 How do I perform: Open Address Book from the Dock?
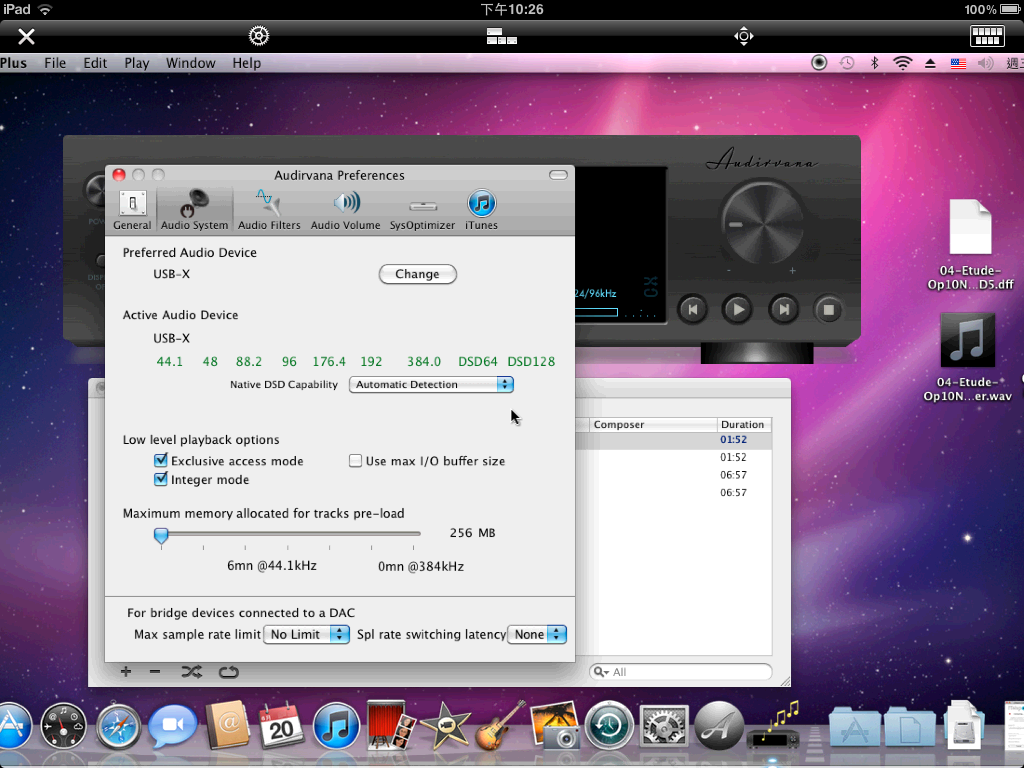227,725
